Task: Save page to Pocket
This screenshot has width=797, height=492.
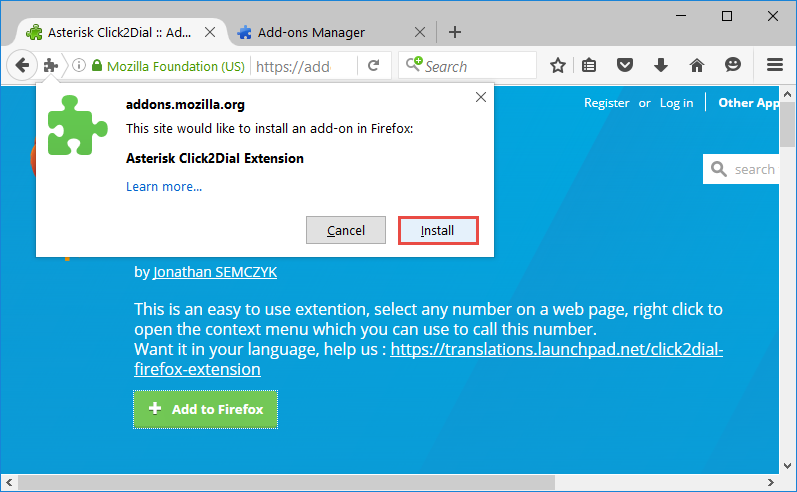Action: [625, 66]
